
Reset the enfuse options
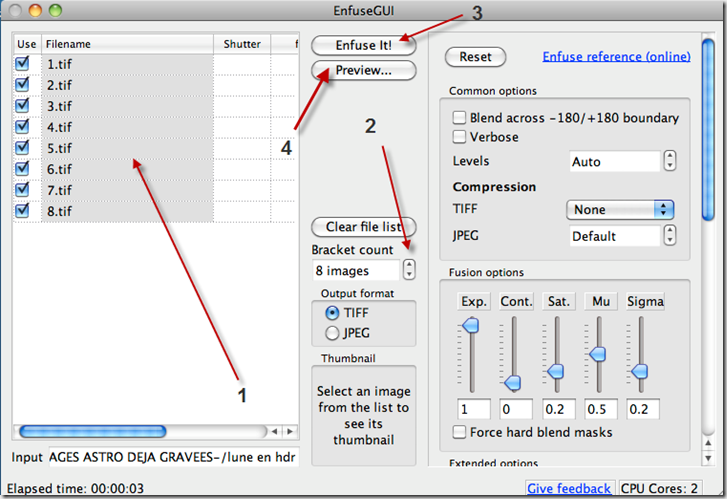(x=475, y=57)
